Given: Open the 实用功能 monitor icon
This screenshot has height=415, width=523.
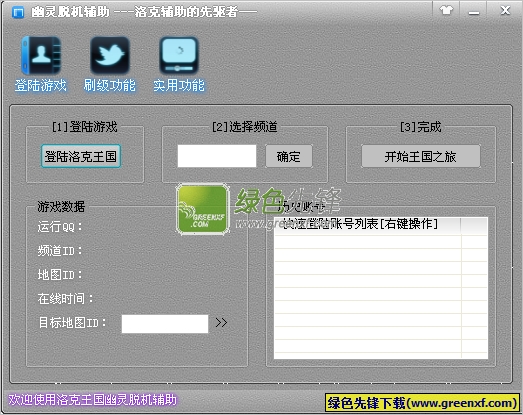Looking at the screenshot, I should point(179,55).
